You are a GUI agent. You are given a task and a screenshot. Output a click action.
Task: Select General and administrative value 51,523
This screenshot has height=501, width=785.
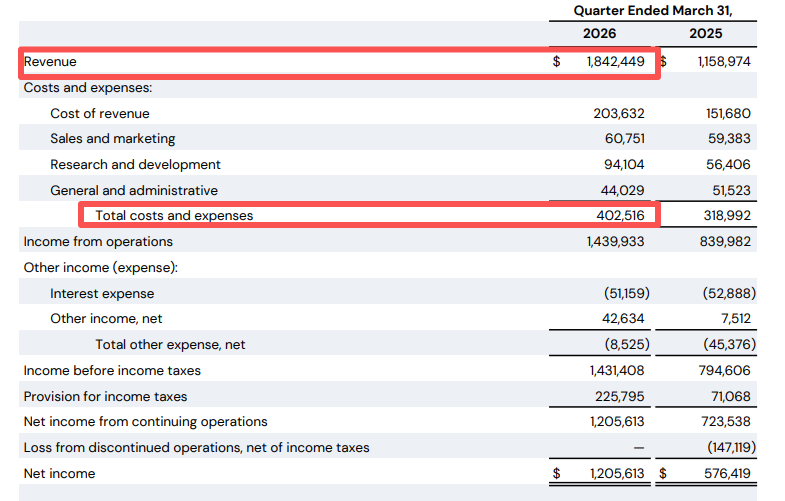731,191
